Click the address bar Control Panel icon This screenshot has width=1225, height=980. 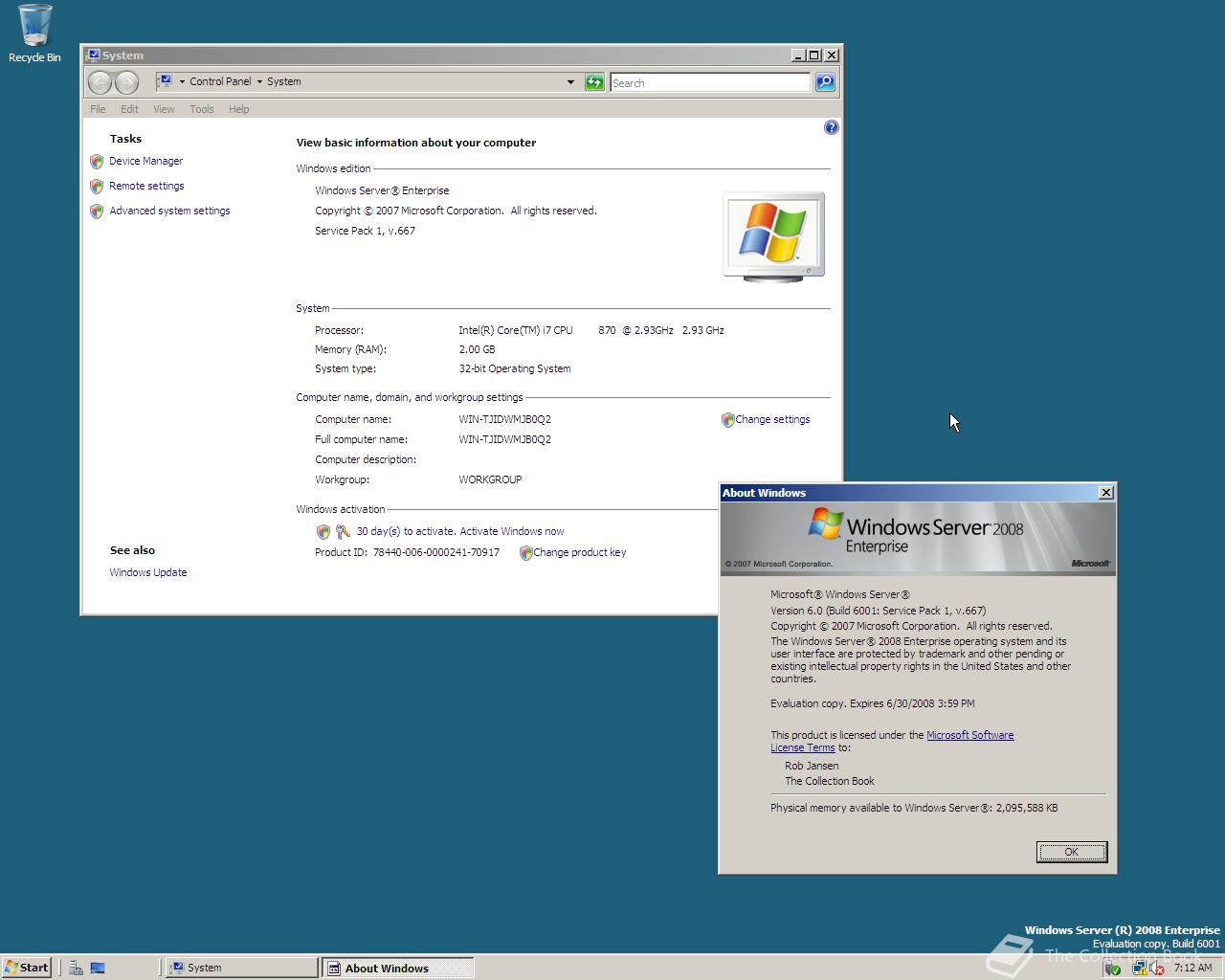pos(165,81)
